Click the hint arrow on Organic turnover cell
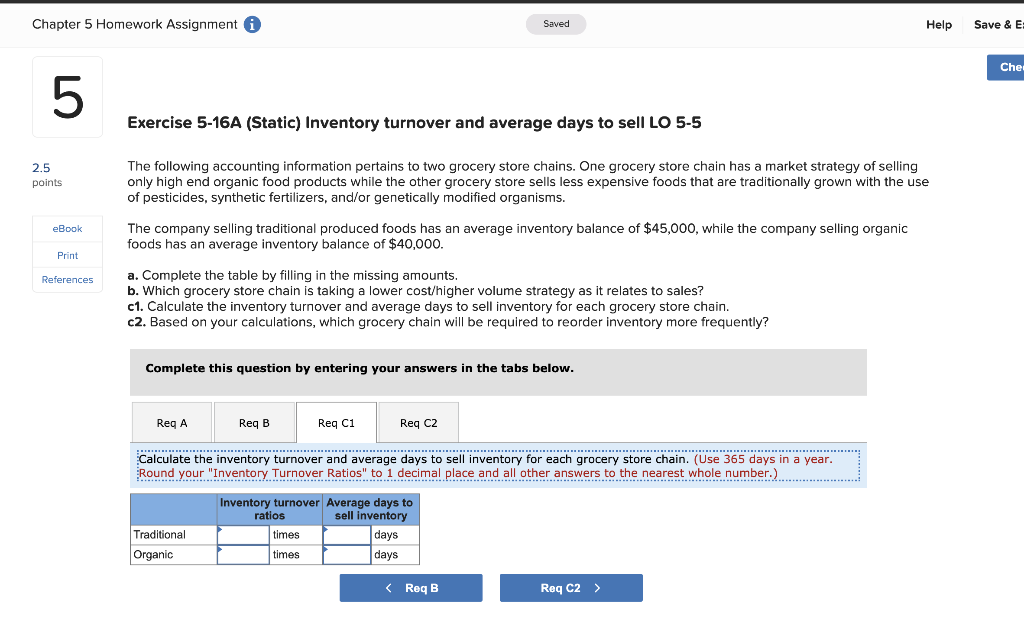This screenshot has width=1024, height=619. coord(223,548)
